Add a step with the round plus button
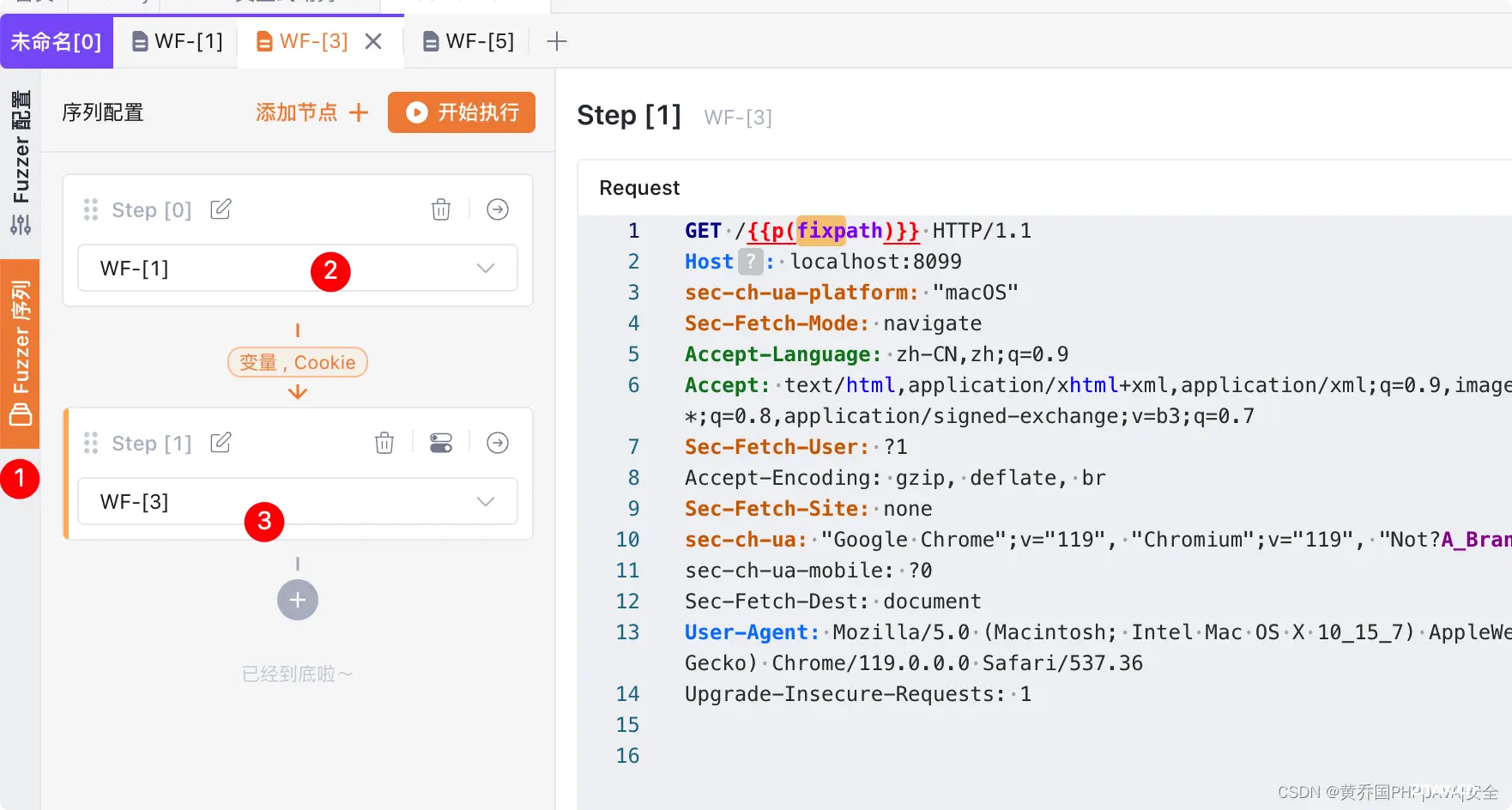This screenshot has width=1512, height=810. 298,600
